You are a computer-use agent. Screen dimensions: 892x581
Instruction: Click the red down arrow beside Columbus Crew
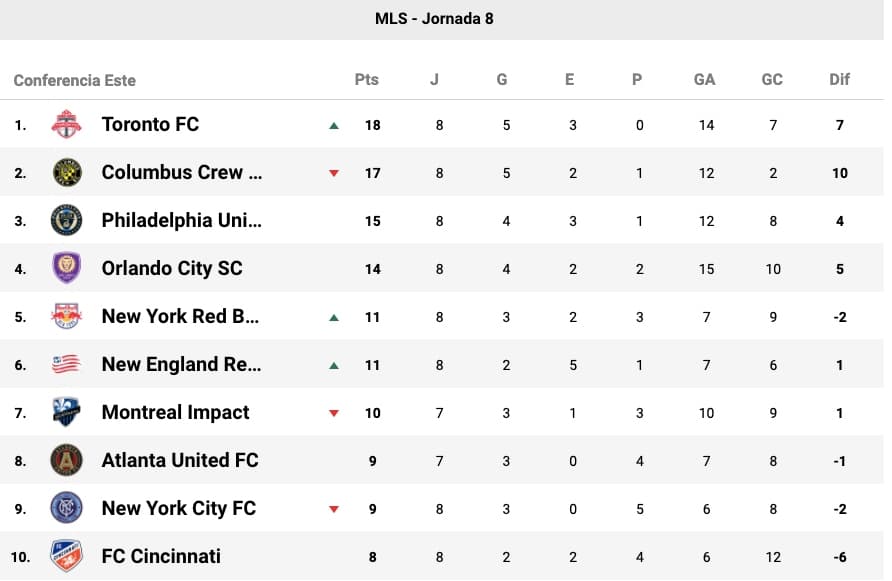(334, 174)
